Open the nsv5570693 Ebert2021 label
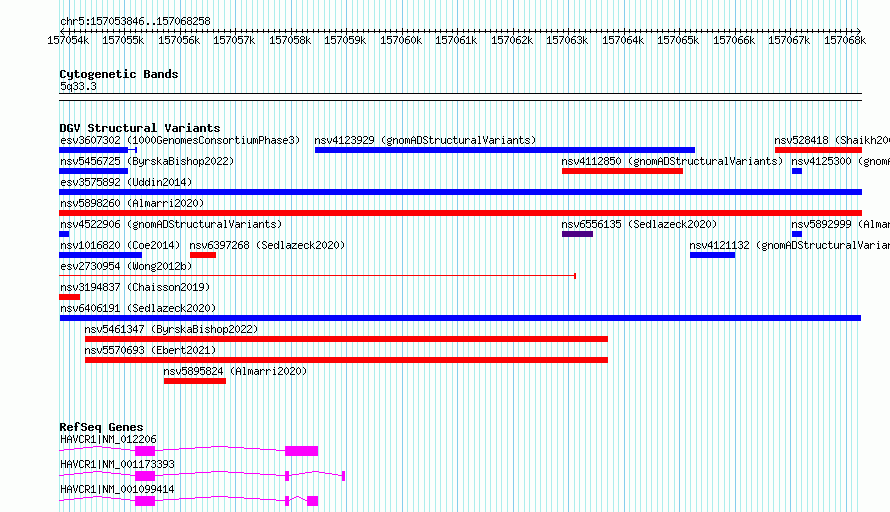The height and width of the screenshot is (512, 890). coord(150,350)
